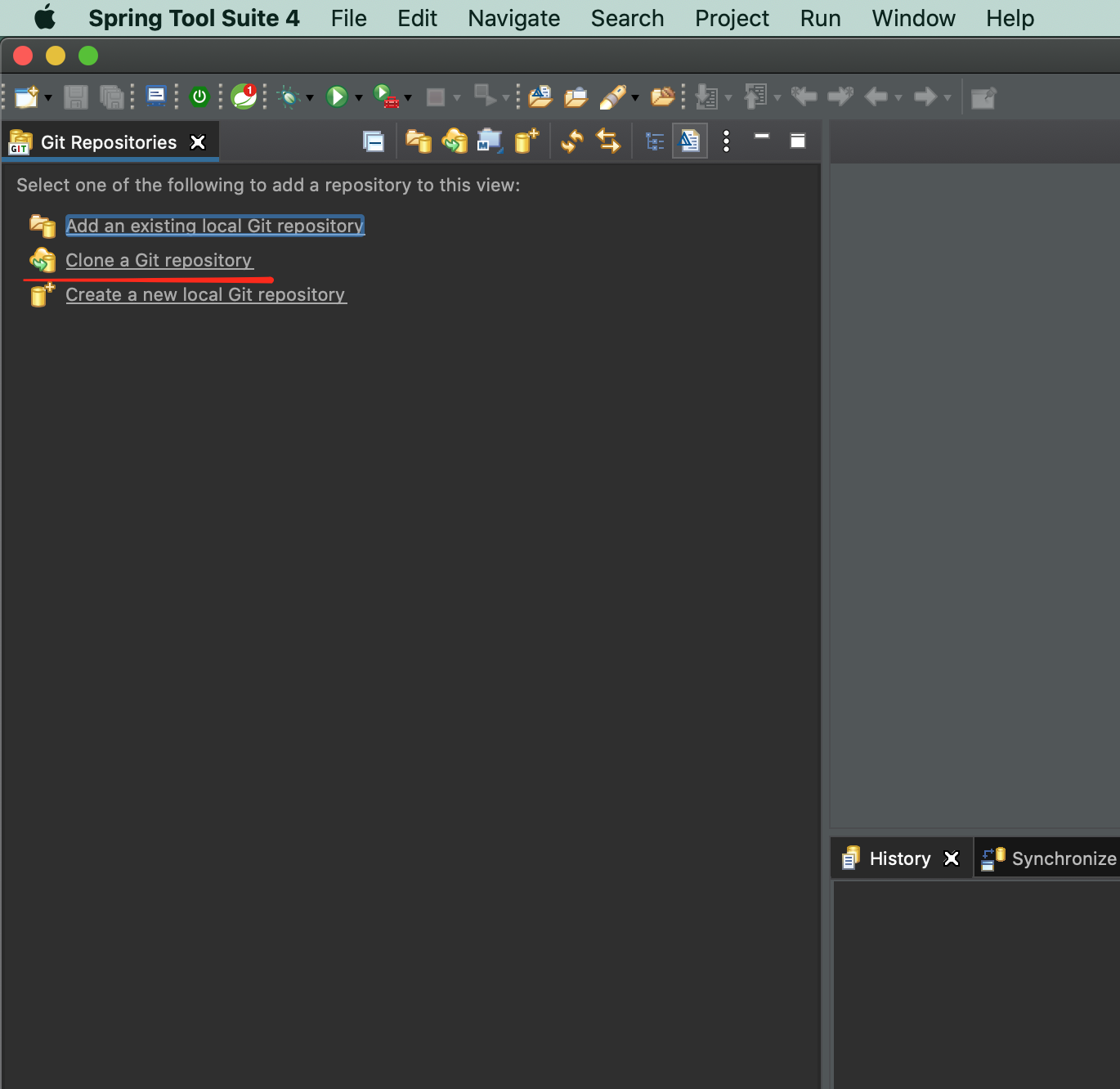1120x1089 pixels.
Task: Click the Open Task folder icon
Action: click(576, 97)
